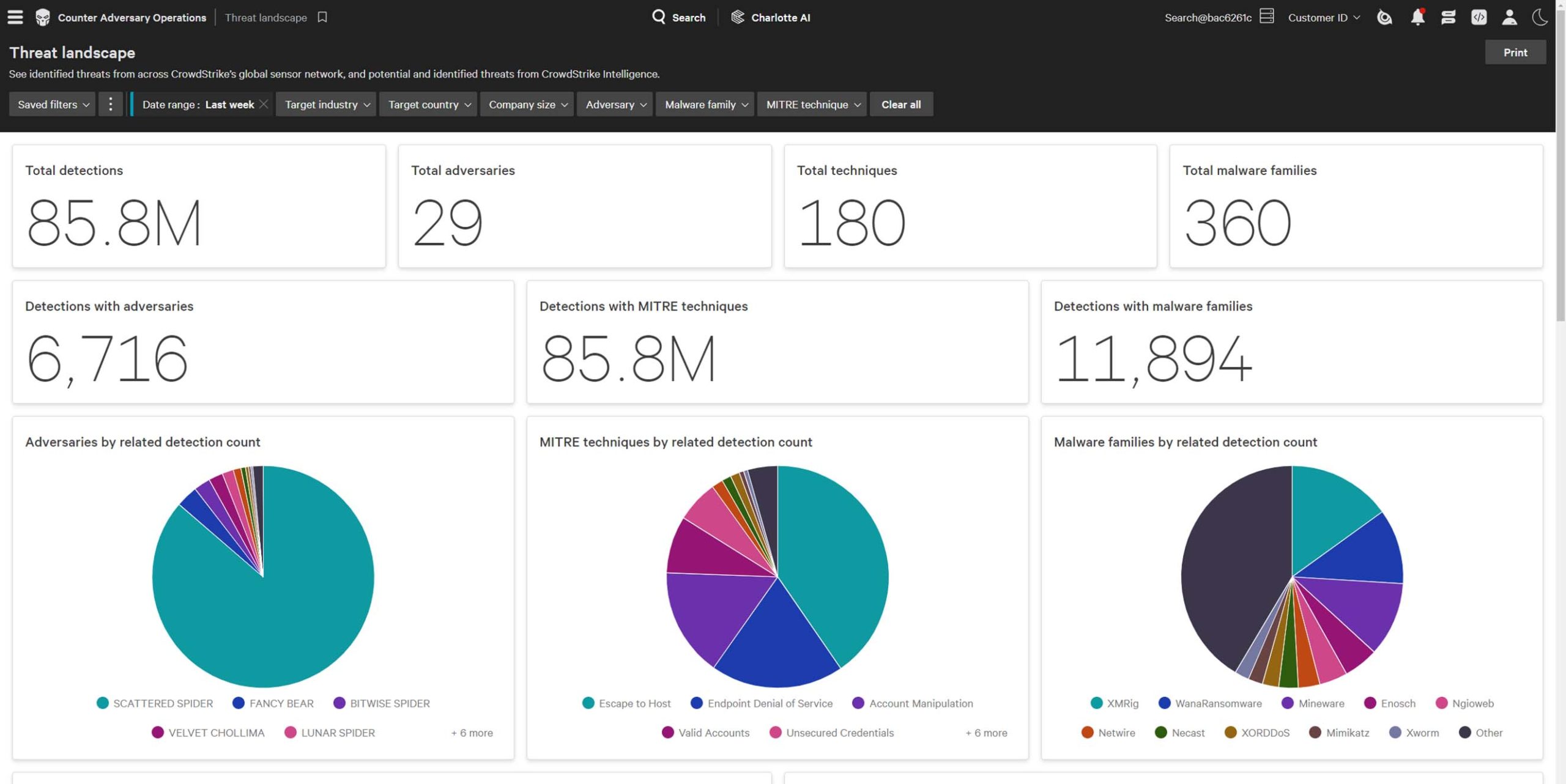Image resolution: width=1566 pixels, height=784 pixels.
Task: Toggle XMRig legend entry
Action: point(1115,703)
